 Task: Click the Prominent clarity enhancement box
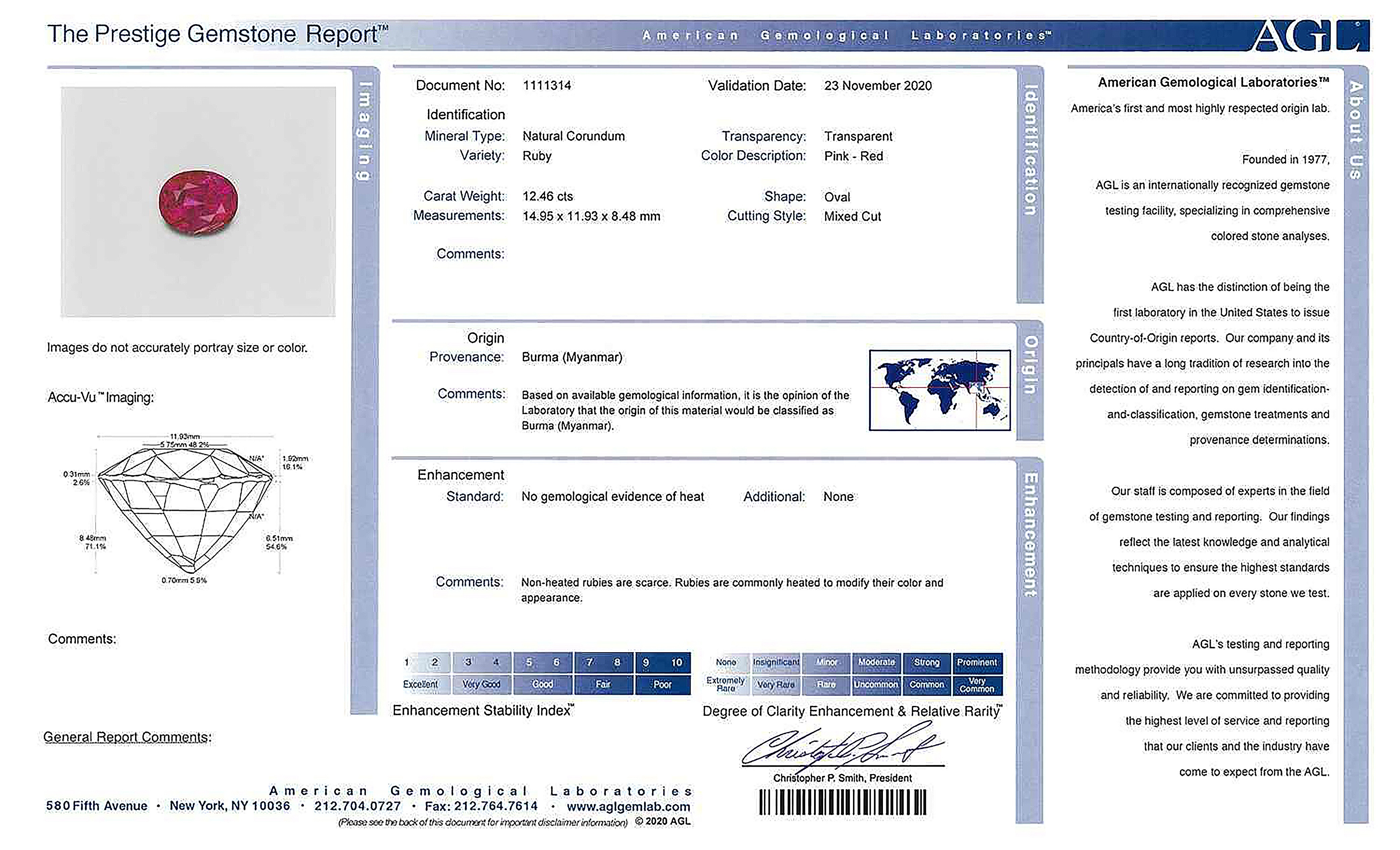pyautogui.click(x=977, y=663)
